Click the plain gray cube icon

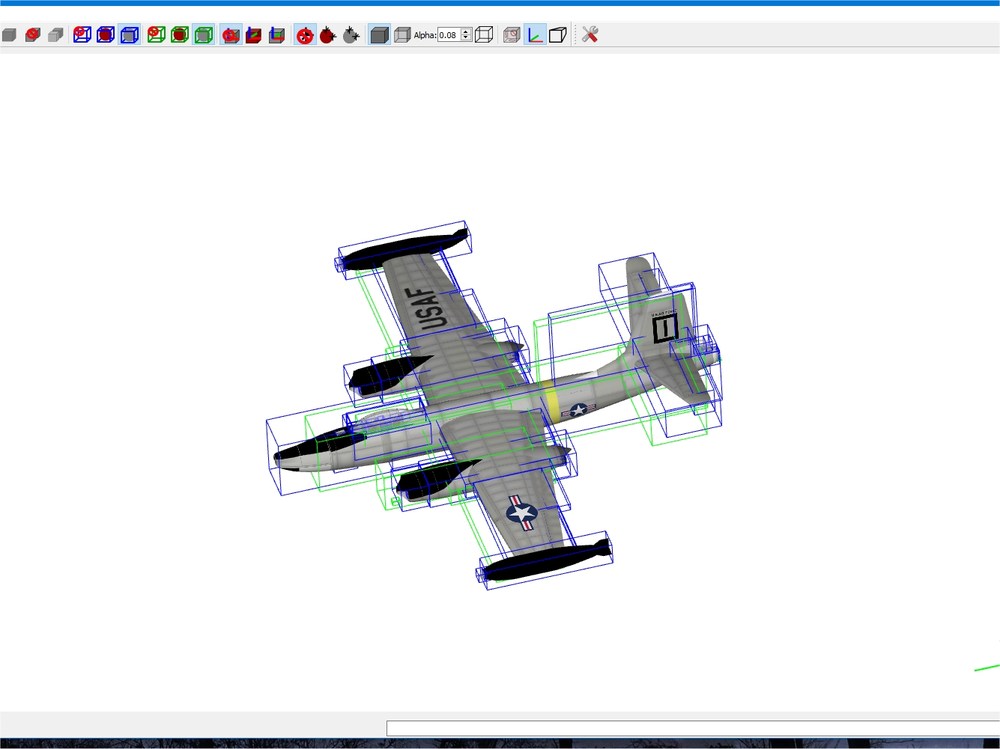click(9, 34)
